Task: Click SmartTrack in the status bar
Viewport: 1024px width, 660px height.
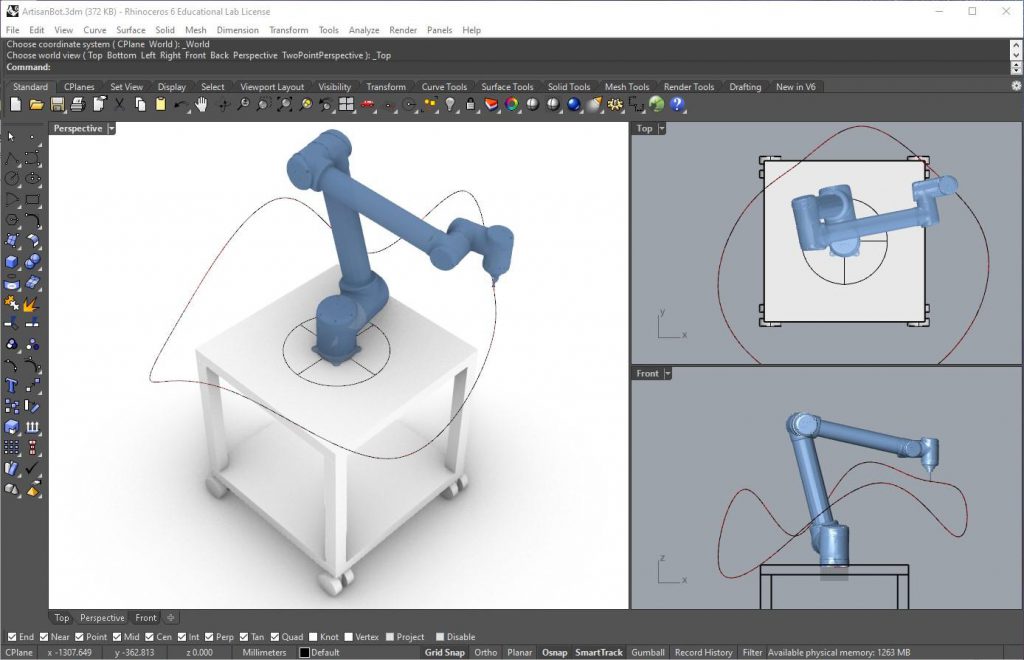Action: (x=599, y=652)
